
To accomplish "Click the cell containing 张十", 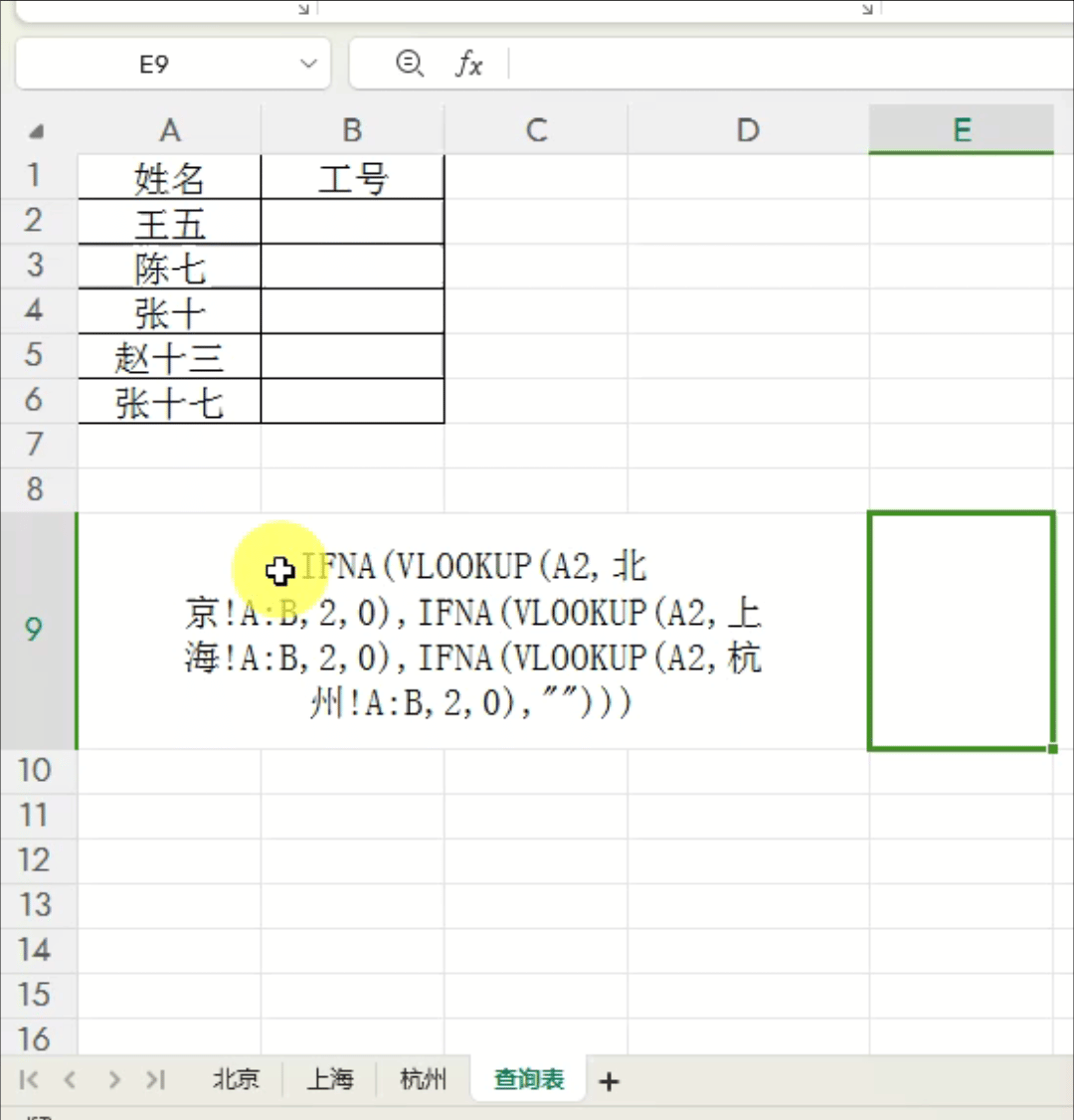I will point(170,312).
